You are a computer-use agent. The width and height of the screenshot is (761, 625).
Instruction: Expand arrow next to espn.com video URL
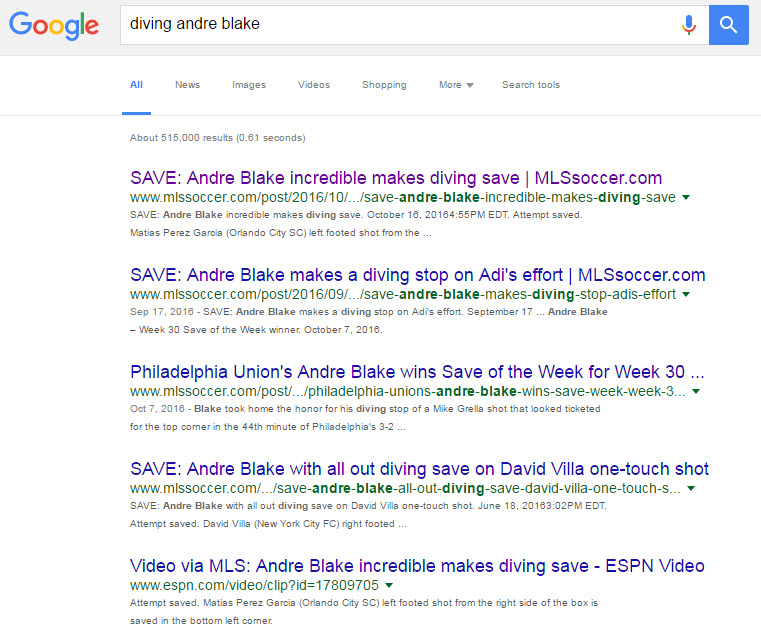[389, 586]
